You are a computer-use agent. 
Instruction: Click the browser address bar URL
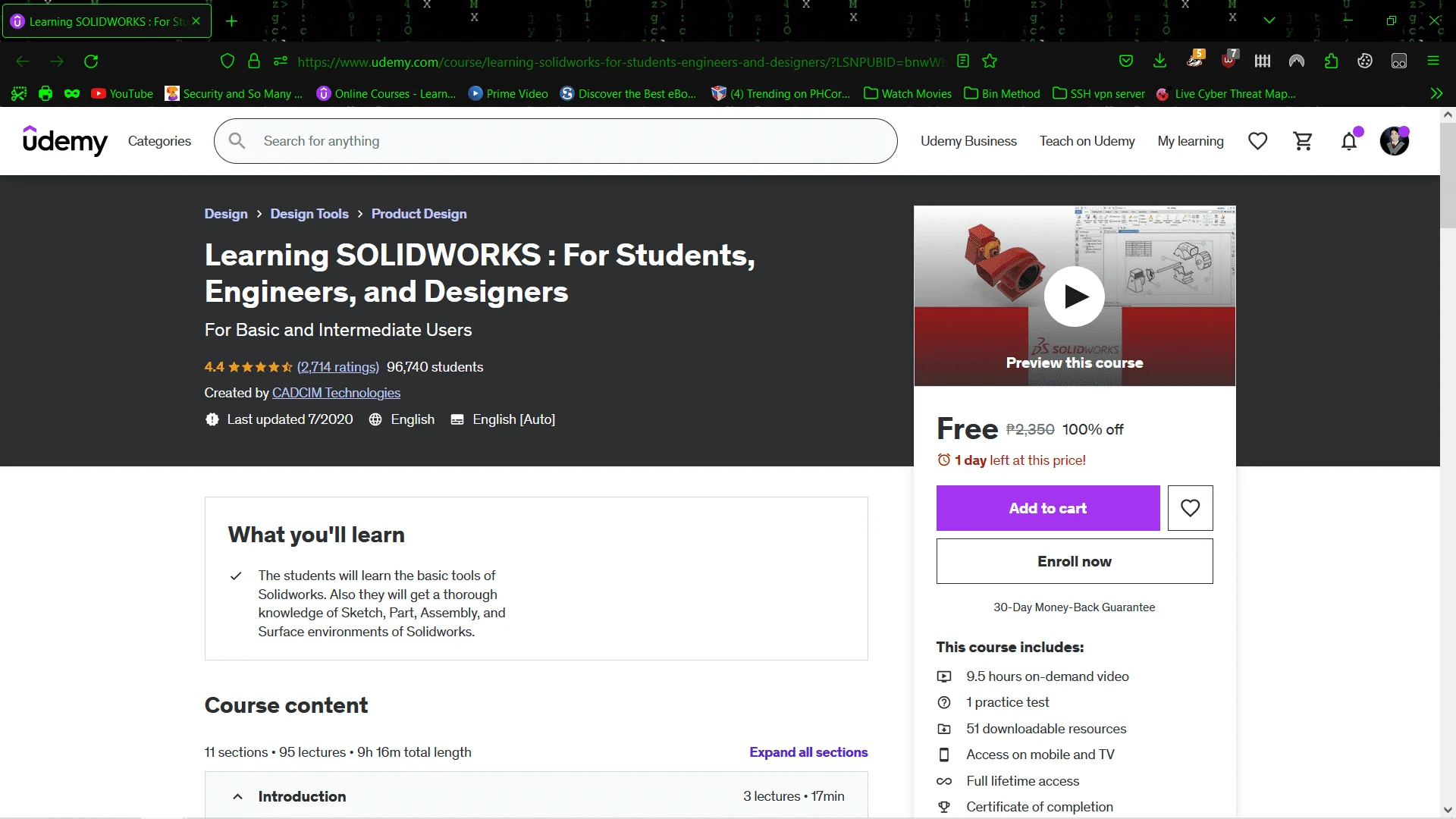point(621,61)
